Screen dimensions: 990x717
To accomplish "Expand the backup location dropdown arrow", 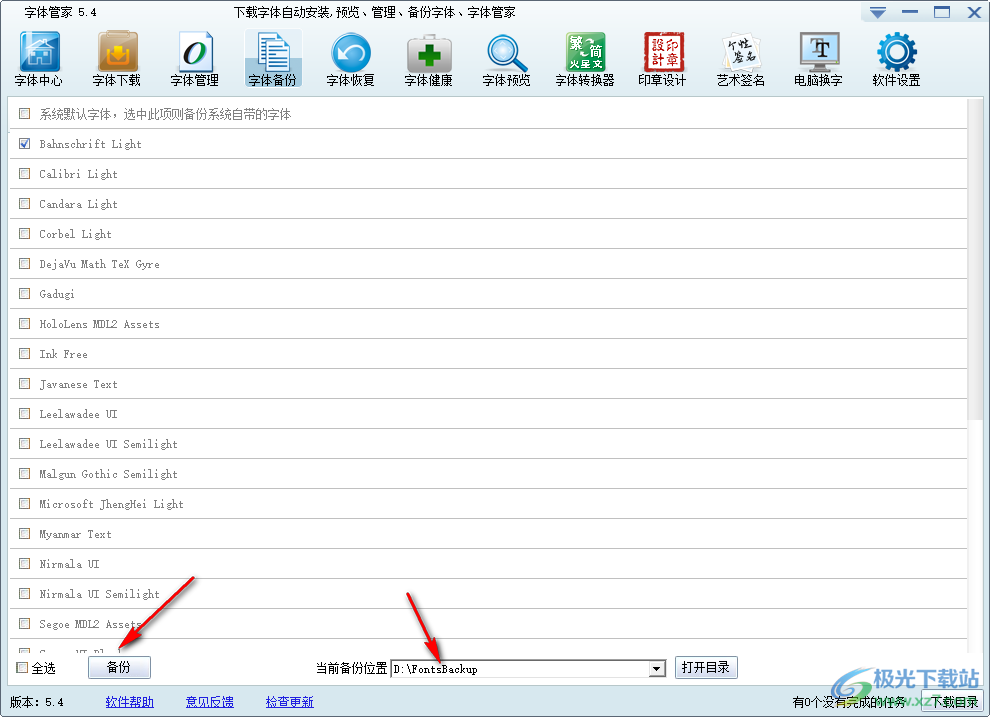I will click(x=657, y=669).
